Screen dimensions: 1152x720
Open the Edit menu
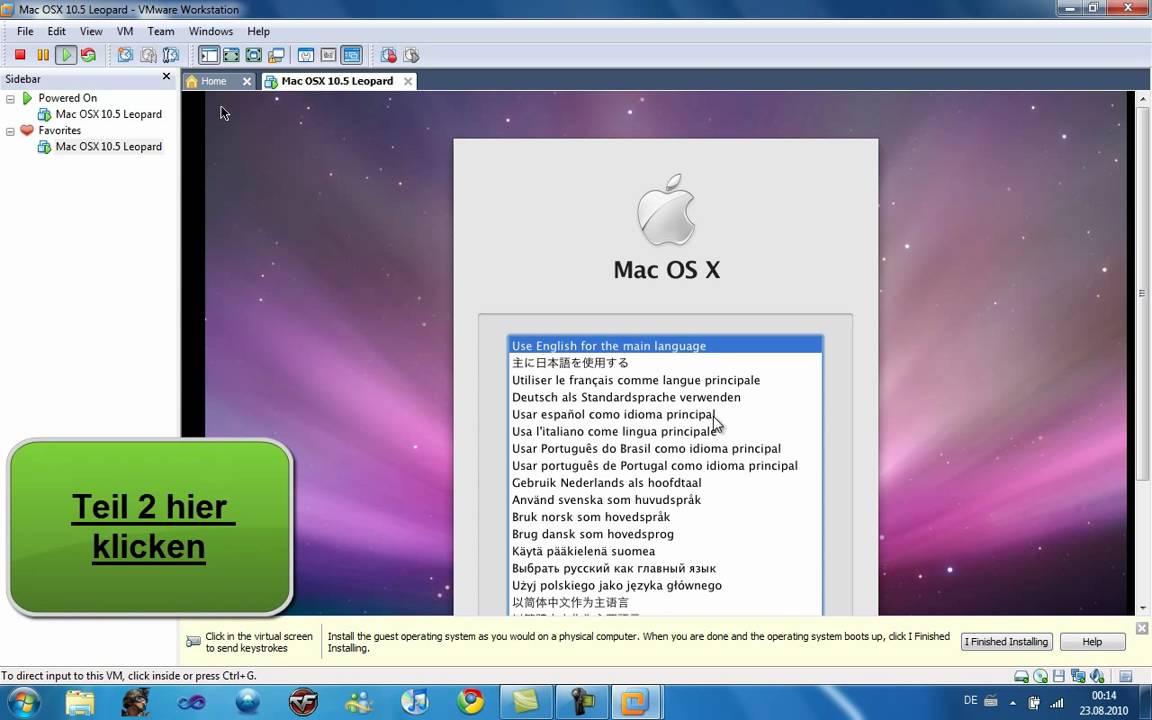pos(57,32)
